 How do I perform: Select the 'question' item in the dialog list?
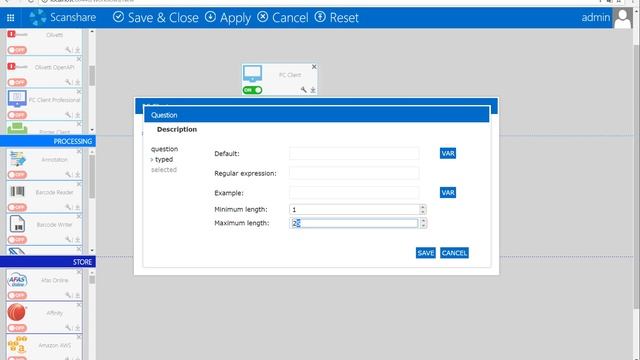pos(164,149)
